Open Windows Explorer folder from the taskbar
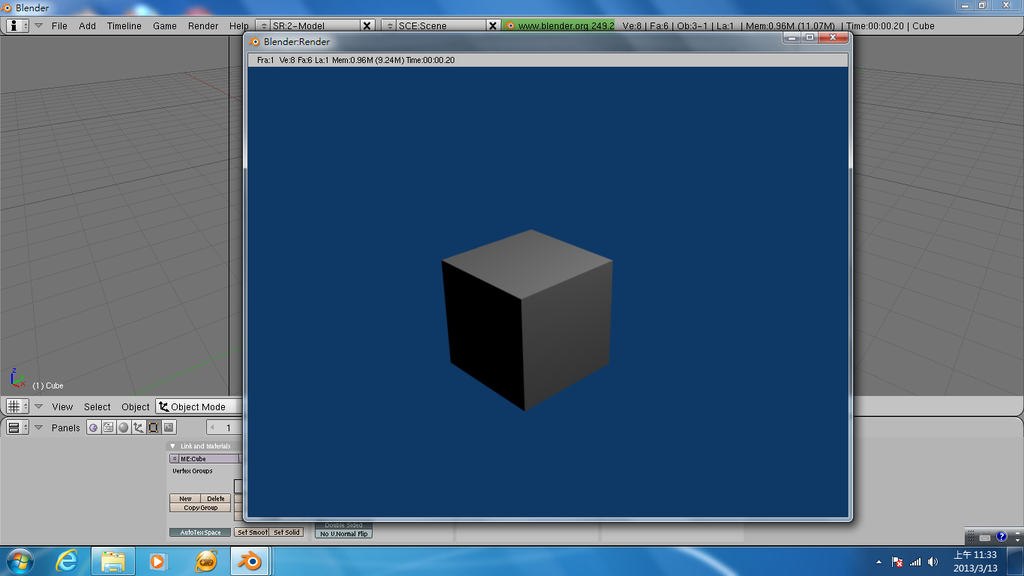Image resolution: width=1024 pixels, height=576 pixels. click(113, 562)
